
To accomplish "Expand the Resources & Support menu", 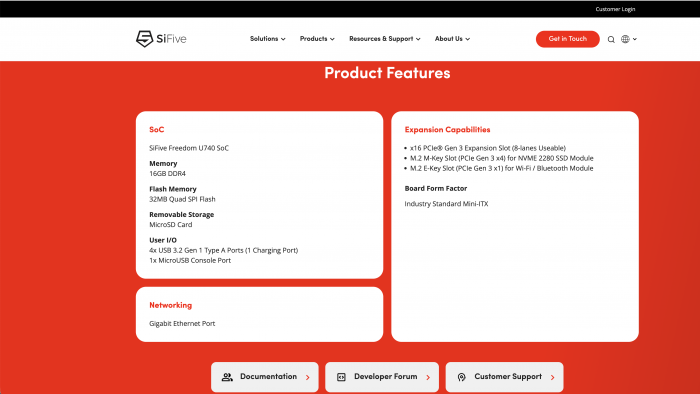I will click(385, 39).
